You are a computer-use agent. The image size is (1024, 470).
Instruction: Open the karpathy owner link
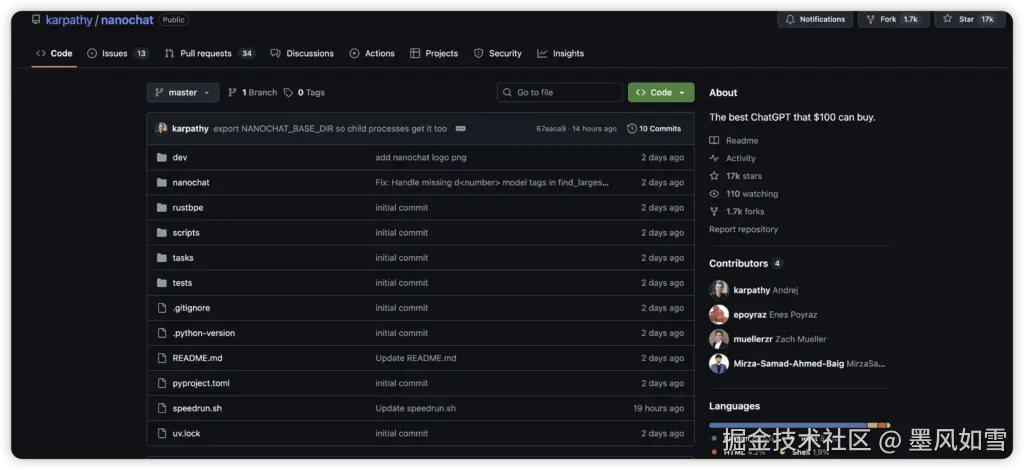(x=69, y=20)
